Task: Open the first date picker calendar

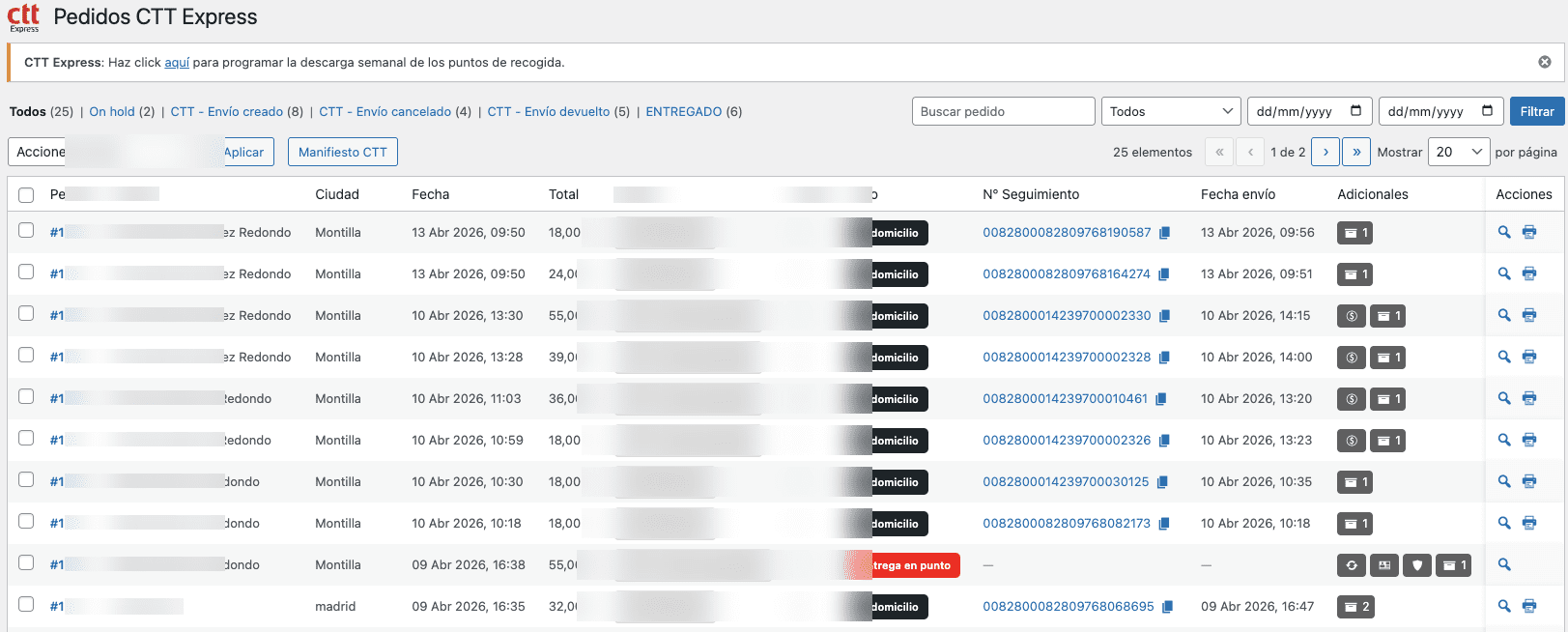Action: pyautogui.click(x=1355, y=111)
